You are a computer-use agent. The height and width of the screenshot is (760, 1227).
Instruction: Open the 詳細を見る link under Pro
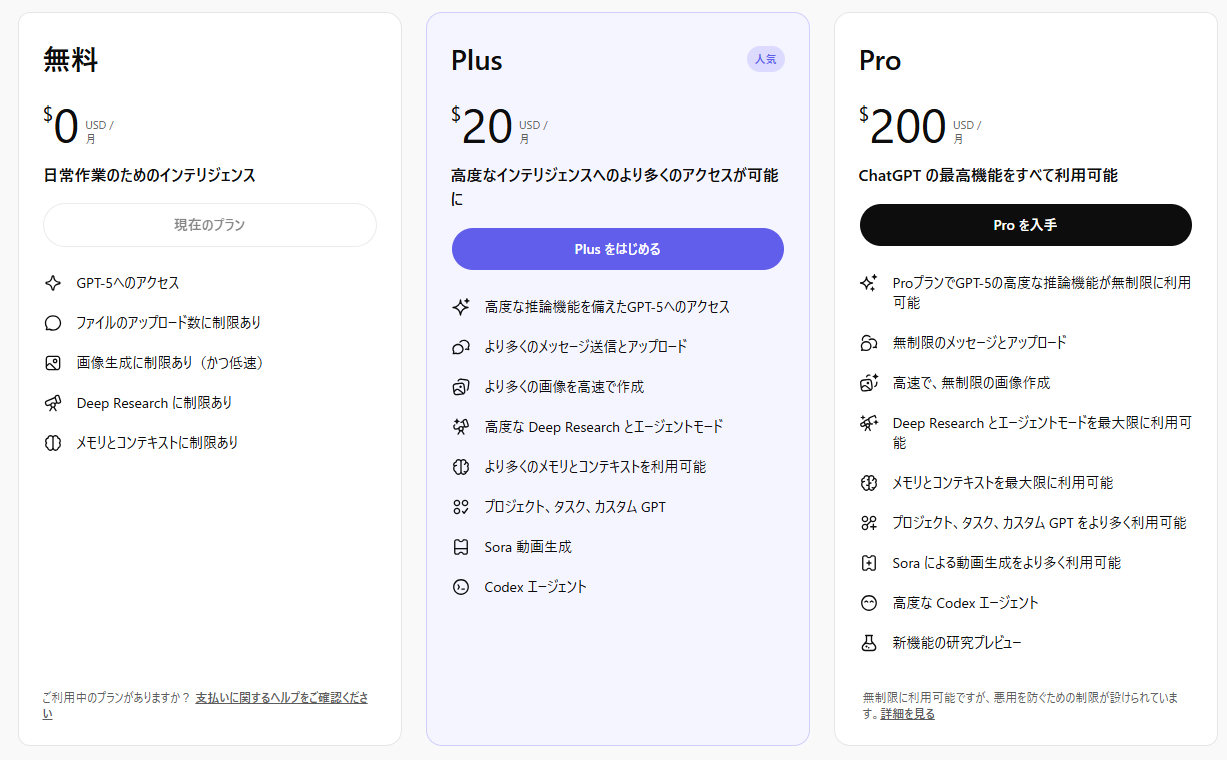[908, 714]
